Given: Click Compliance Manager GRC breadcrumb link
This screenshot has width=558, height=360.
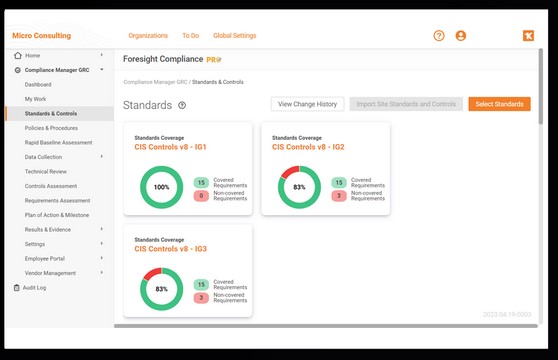Looking at the screenshot, I should click(155, 82).
